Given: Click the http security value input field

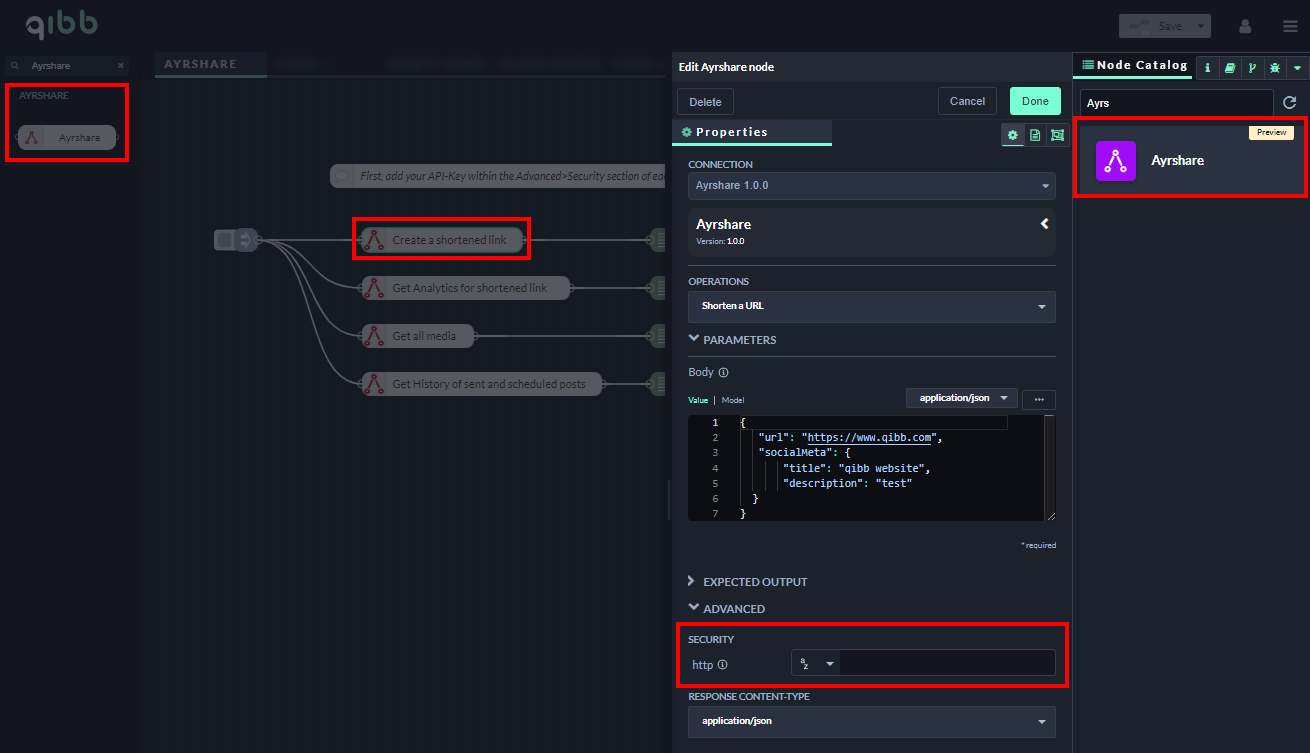Looking at the screenshot, I should [945, 663].
